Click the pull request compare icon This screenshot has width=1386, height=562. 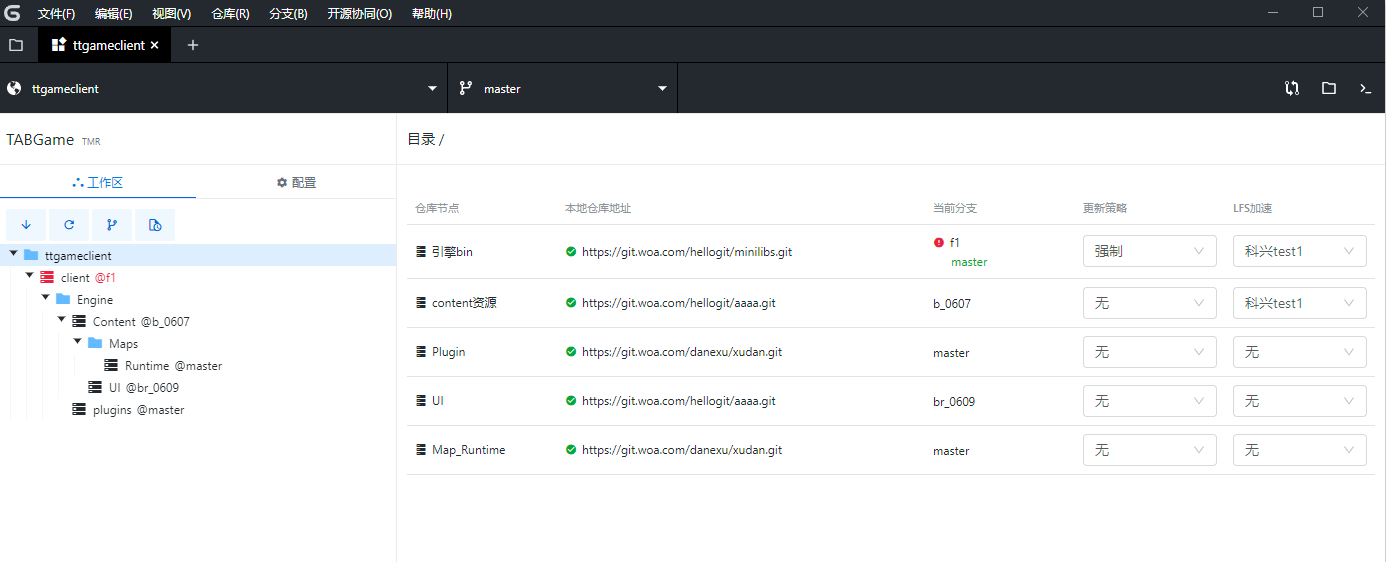tap(1292, 88)
